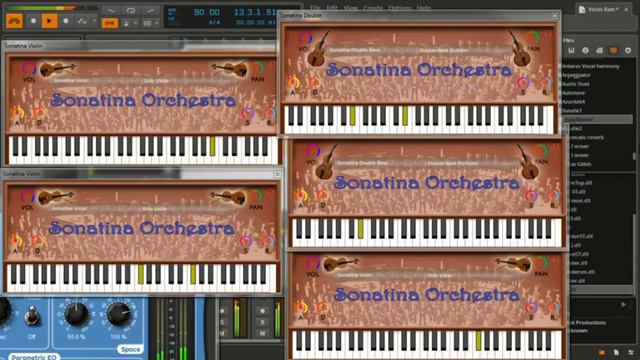Adjust VOL knob in top Sonatina Violin window
The height and width of the screenshot is (360, 640).
click(29, 69)
